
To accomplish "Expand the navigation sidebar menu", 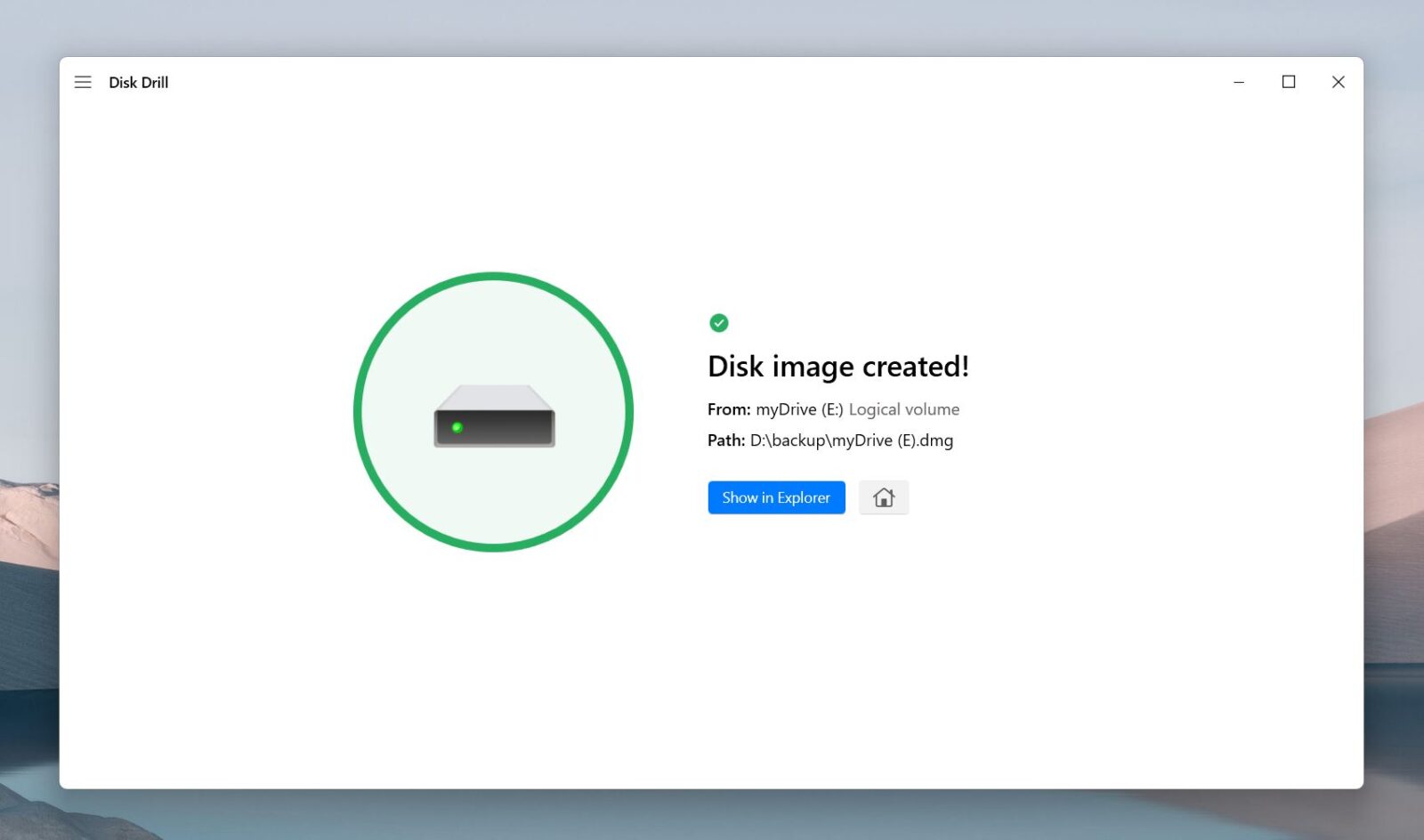I will (83, 82).
